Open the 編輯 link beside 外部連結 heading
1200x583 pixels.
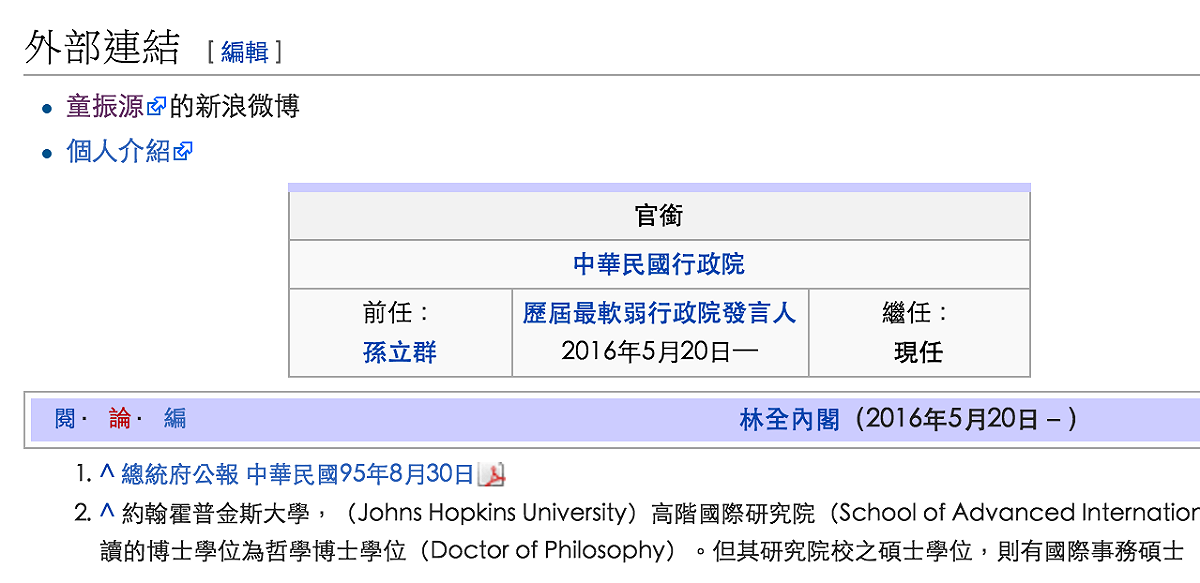(x=245, y=52)
